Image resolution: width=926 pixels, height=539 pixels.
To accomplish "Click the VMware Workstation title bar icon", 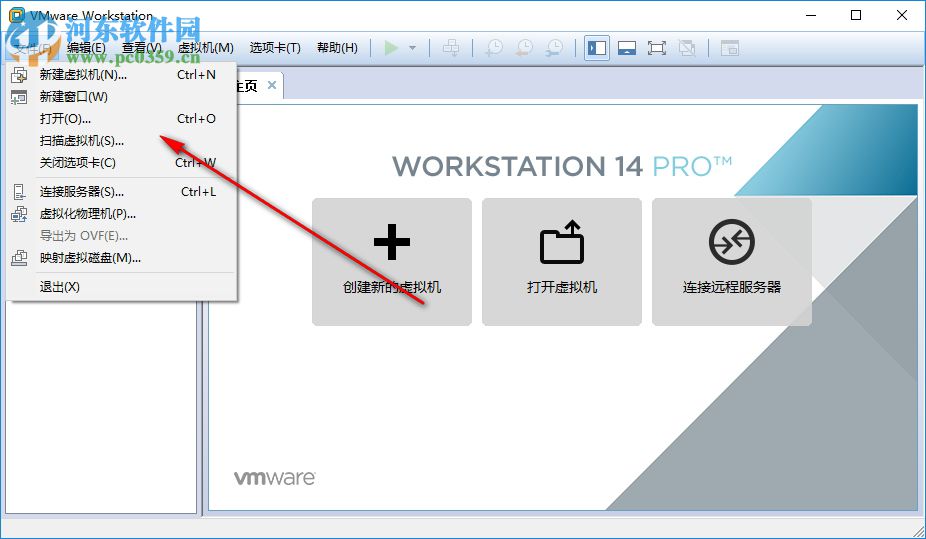I will pyautogui.click(x=17, y=15).
